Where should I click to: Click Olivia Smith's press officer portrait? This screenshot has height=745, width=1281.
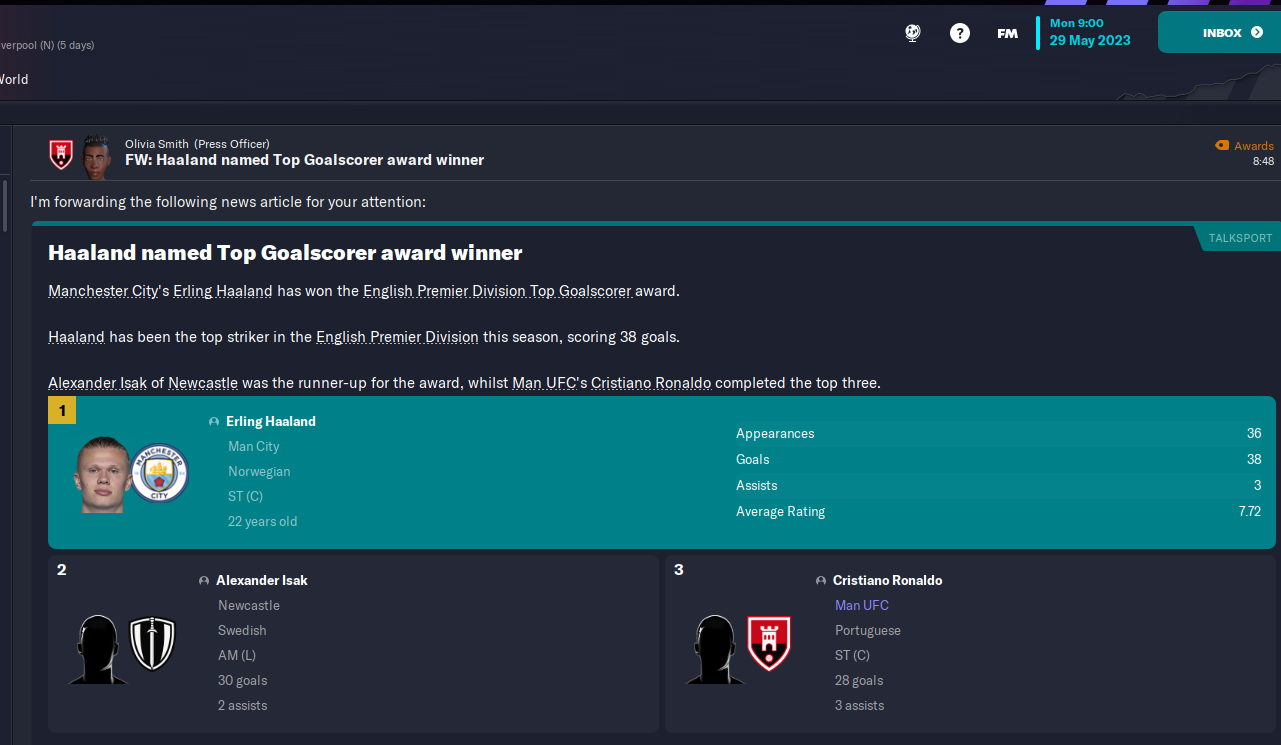[x=96, y=155]
